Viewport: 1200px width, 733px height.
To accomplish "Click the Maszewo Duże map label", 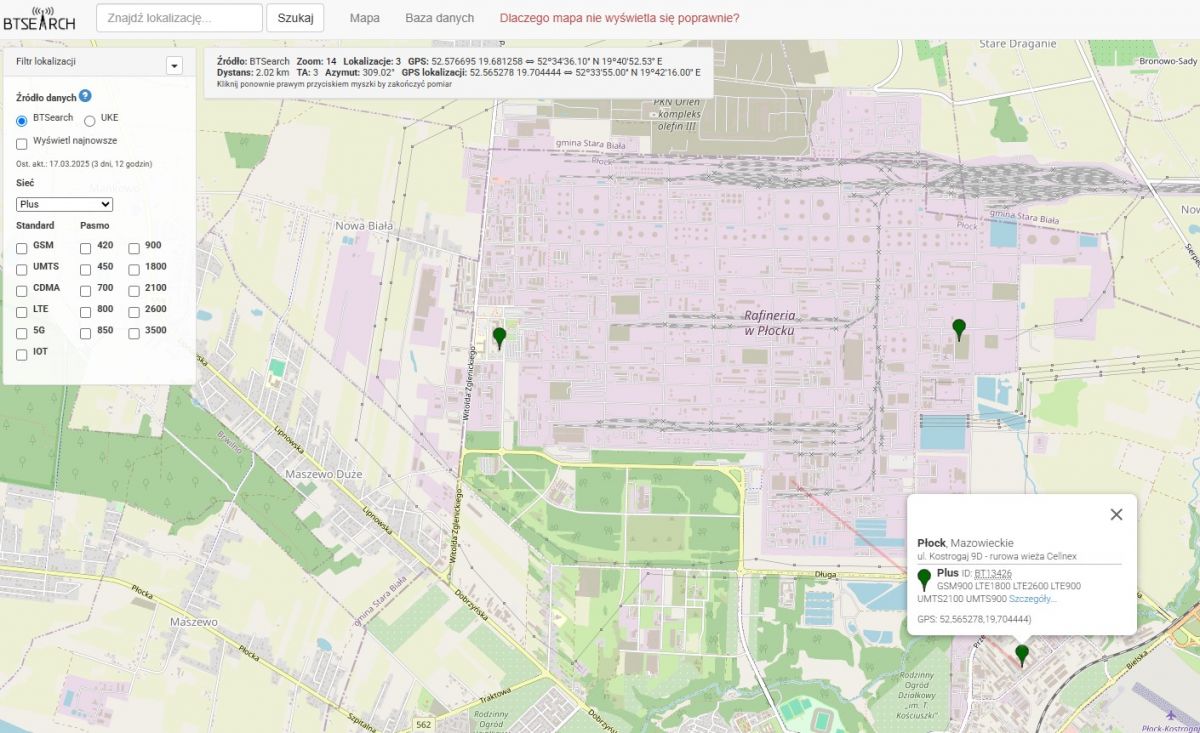I will tap(324, 474).
